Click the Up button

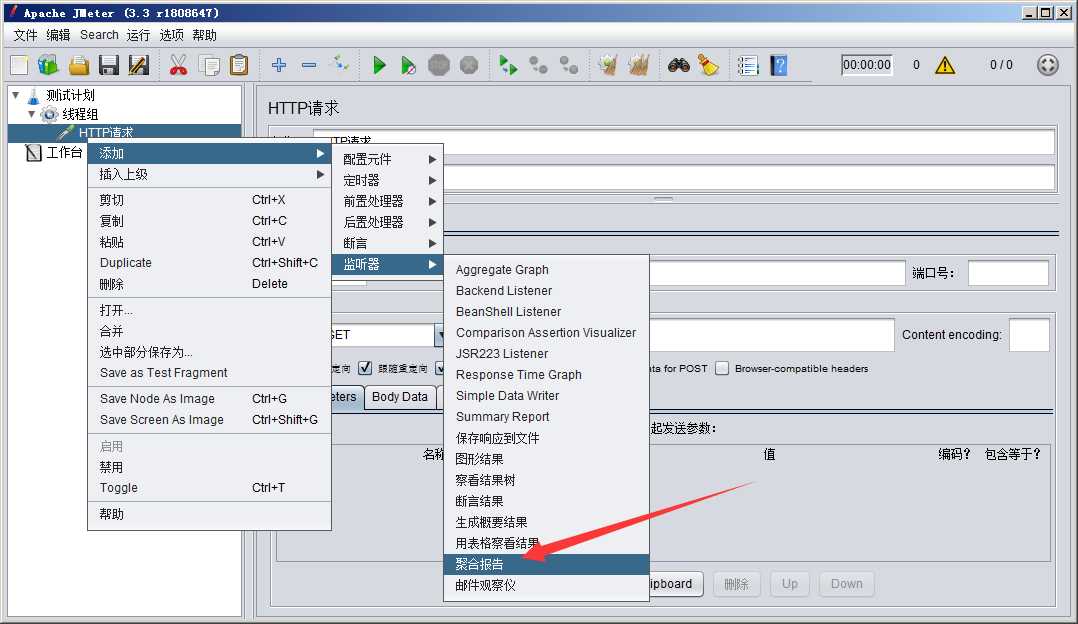789,583
